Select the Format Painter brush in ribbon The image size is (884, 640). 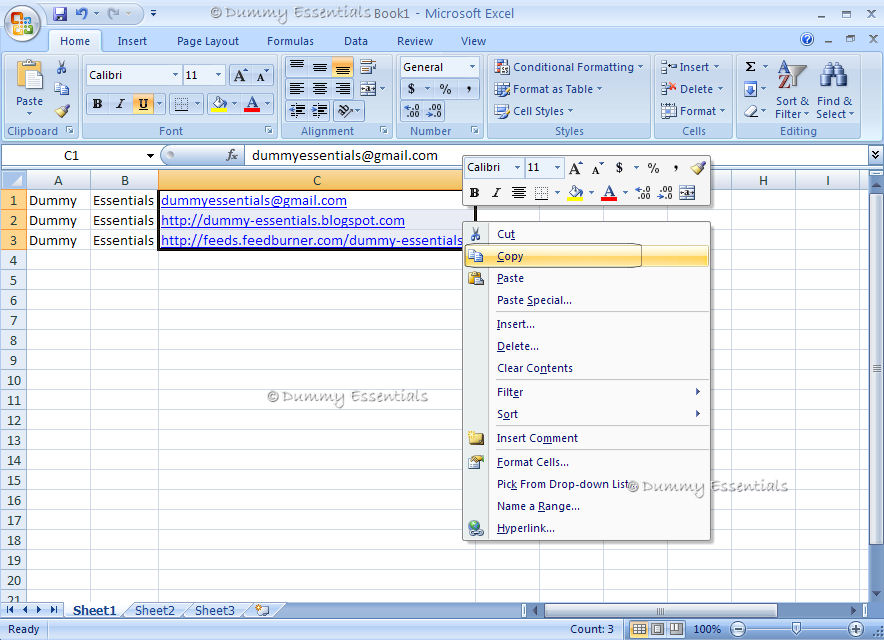point(61,111)
